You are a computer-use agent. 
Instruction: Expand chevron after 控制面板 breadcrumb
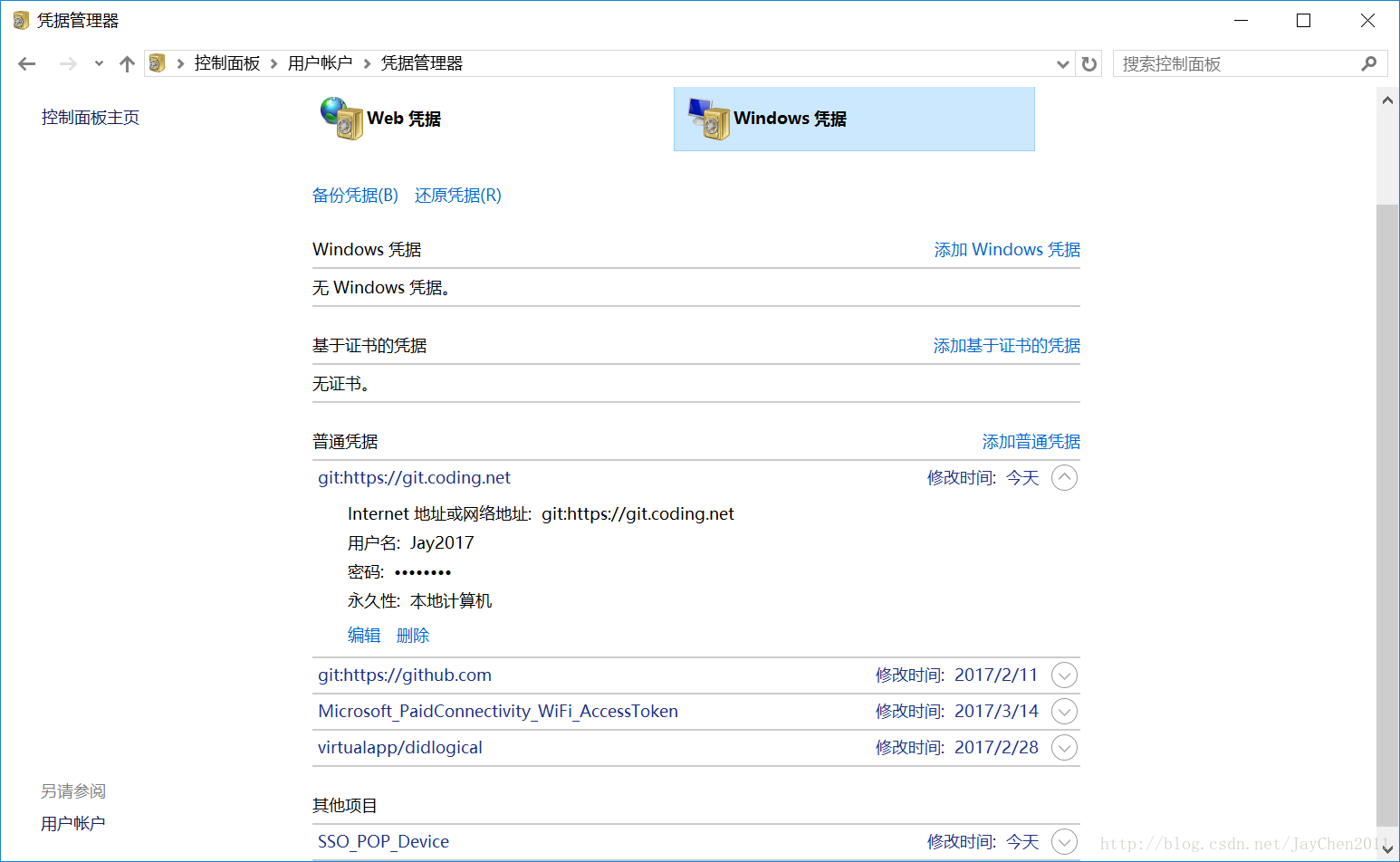[x=274, y=63]
